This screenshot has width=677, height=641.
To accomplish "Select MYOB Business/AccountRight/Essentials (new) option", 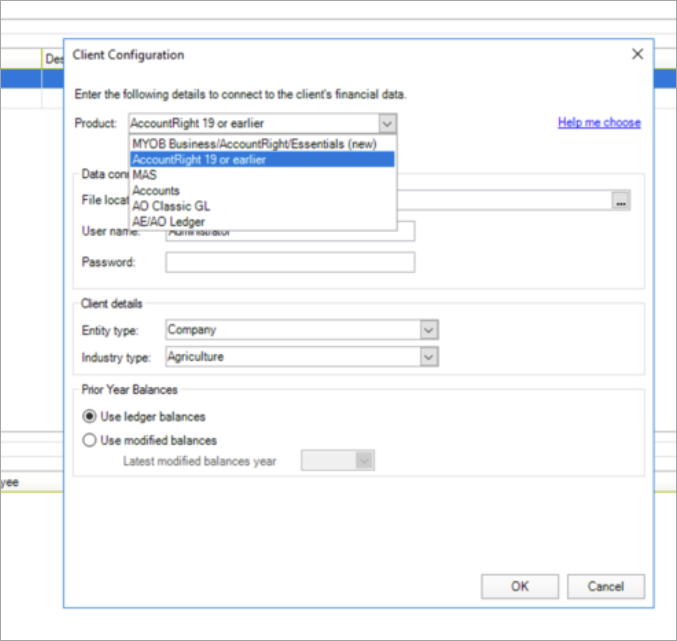I will 263,144.
